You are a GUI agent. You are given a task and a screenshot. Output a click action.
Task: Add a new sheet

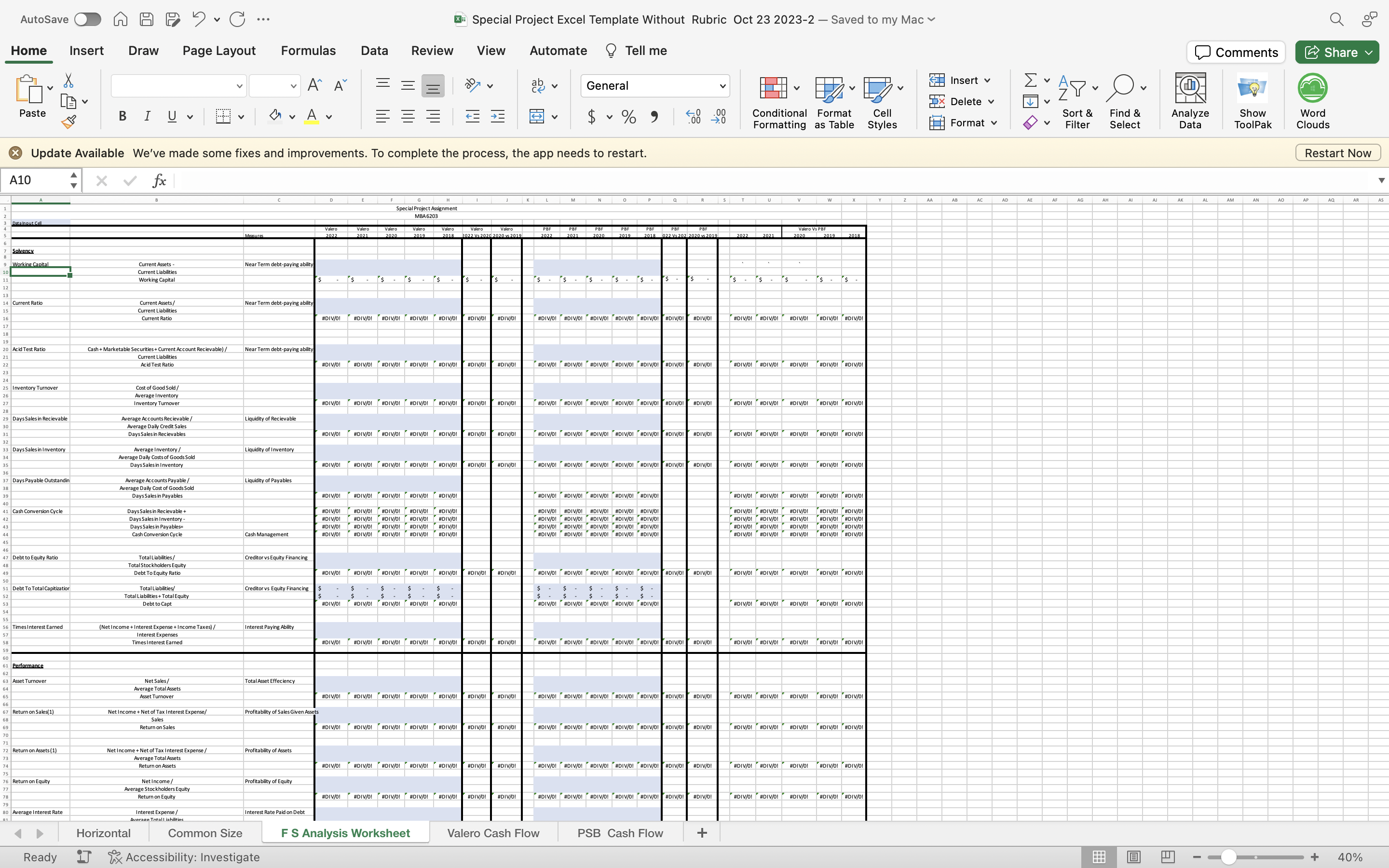702,833
